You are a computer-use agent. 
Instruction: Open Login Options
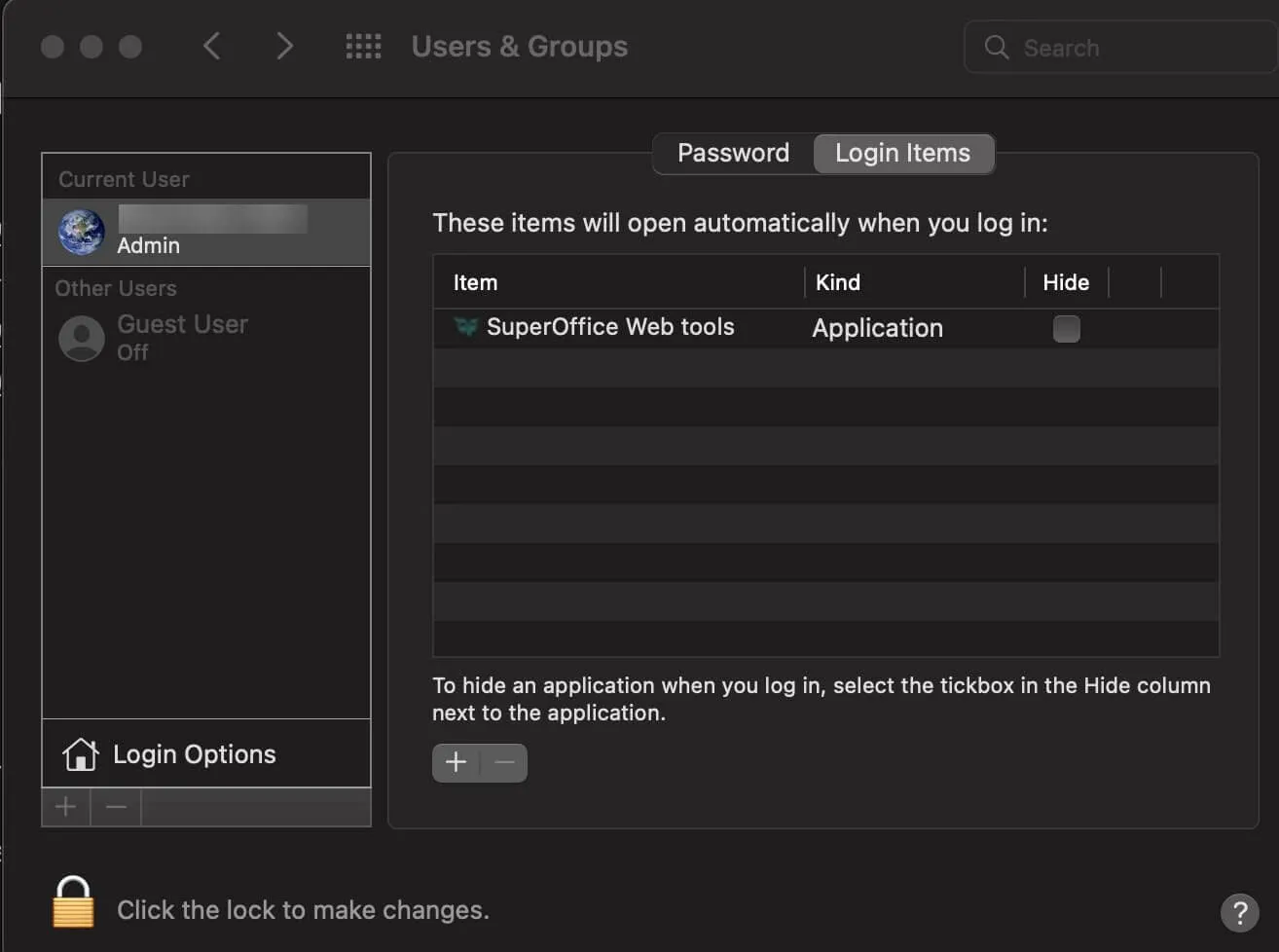point(194,754)
